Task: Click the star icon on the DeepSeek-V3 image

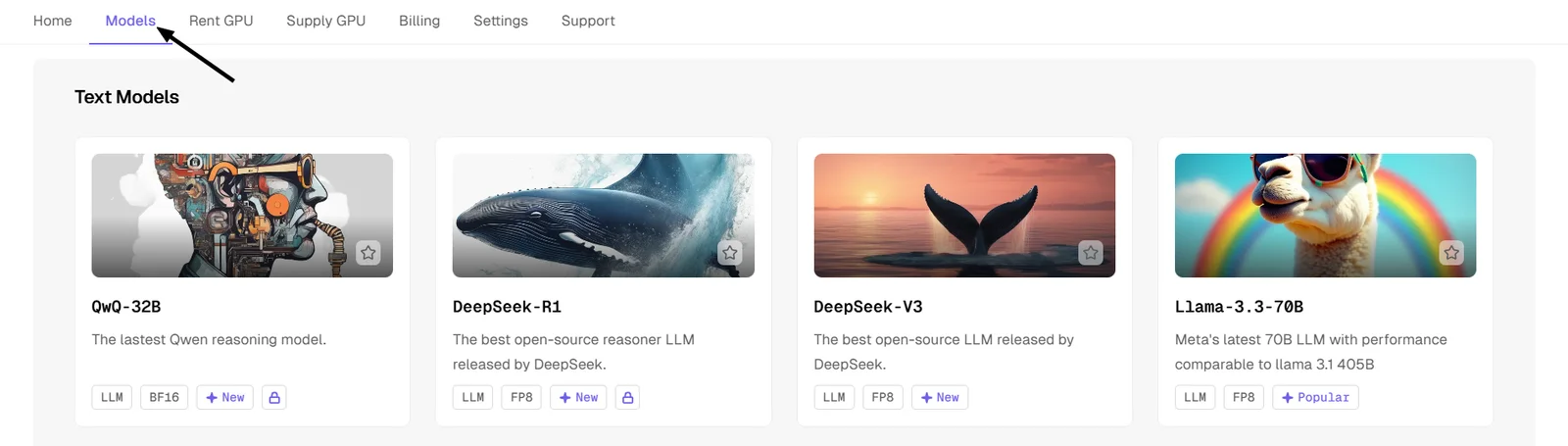Action: [x=1091, y=253]
